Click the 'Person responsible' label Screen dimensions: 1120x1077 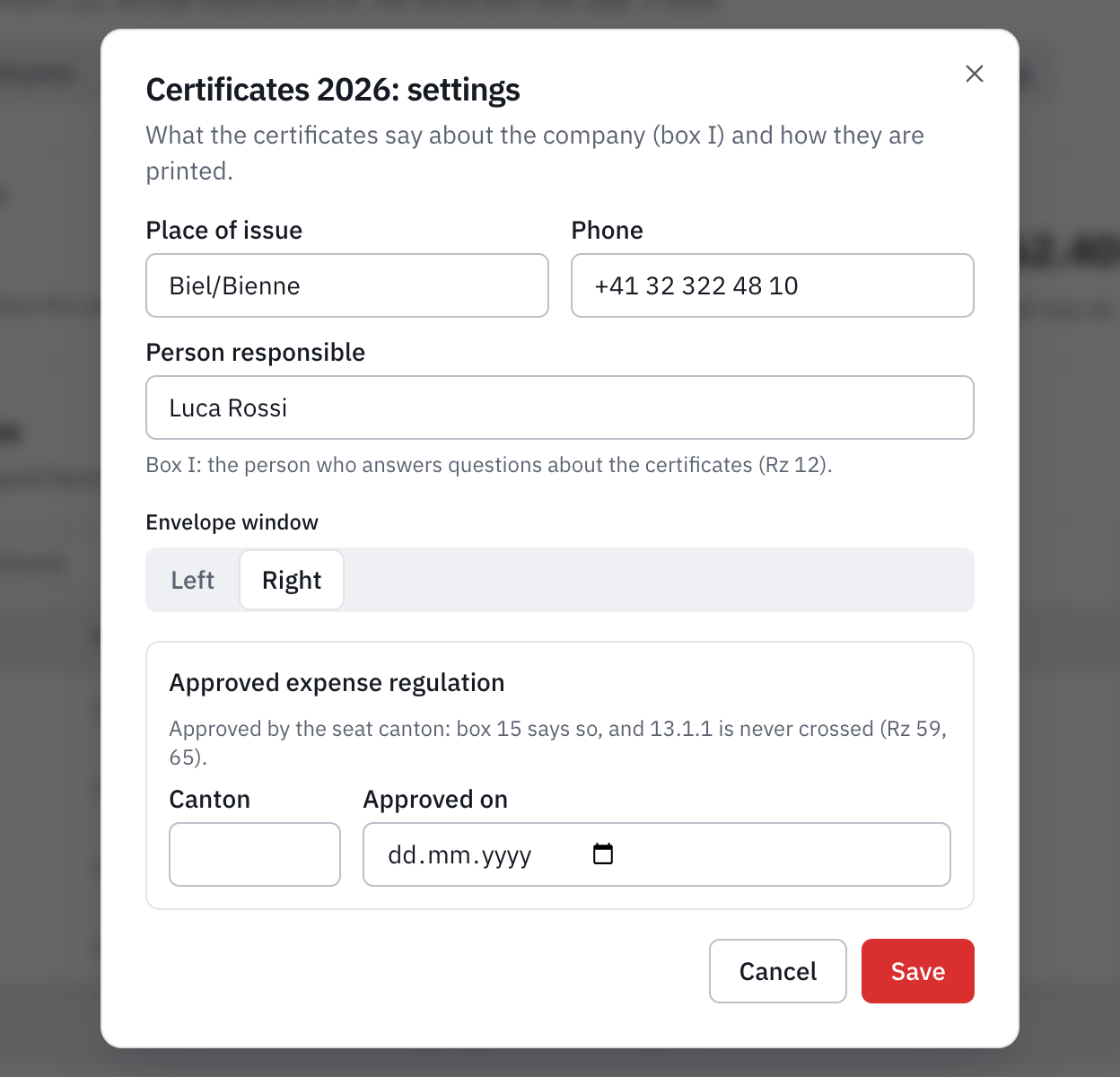[x=256, y=353]
